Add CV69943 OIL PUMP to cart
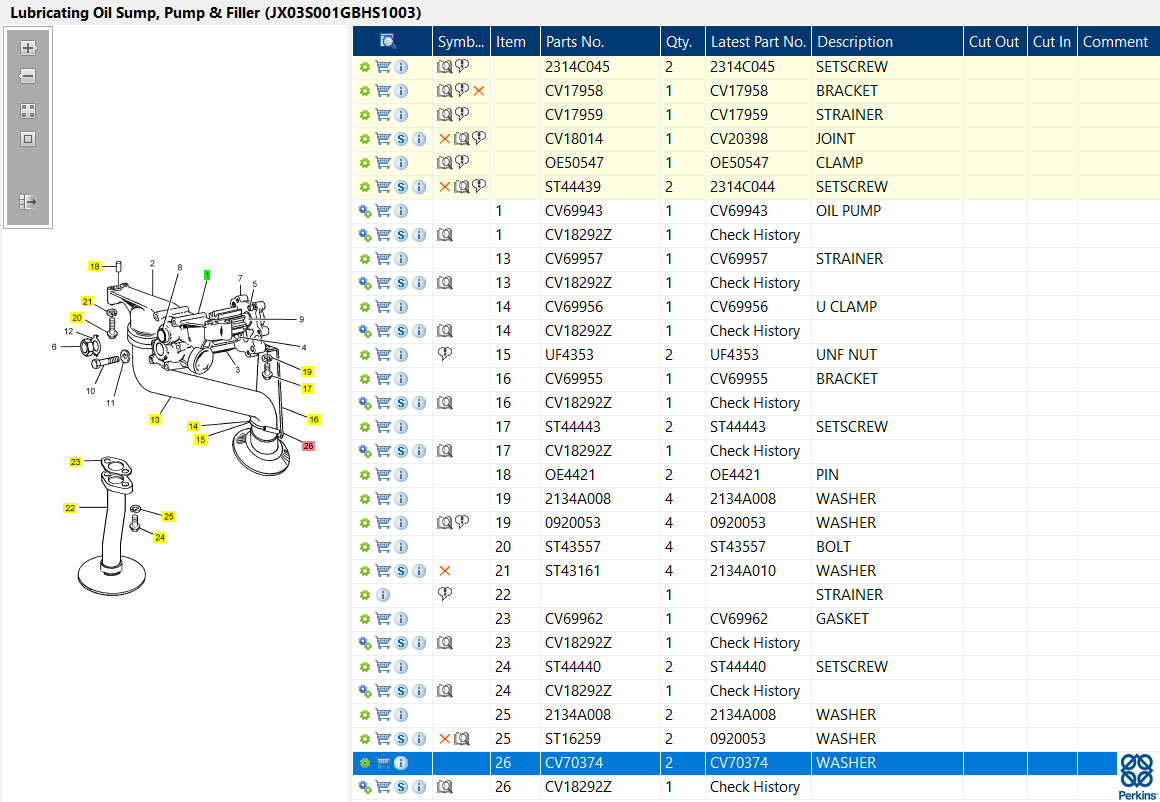The width and height of the screenshot is (1160, 802). 383,211
